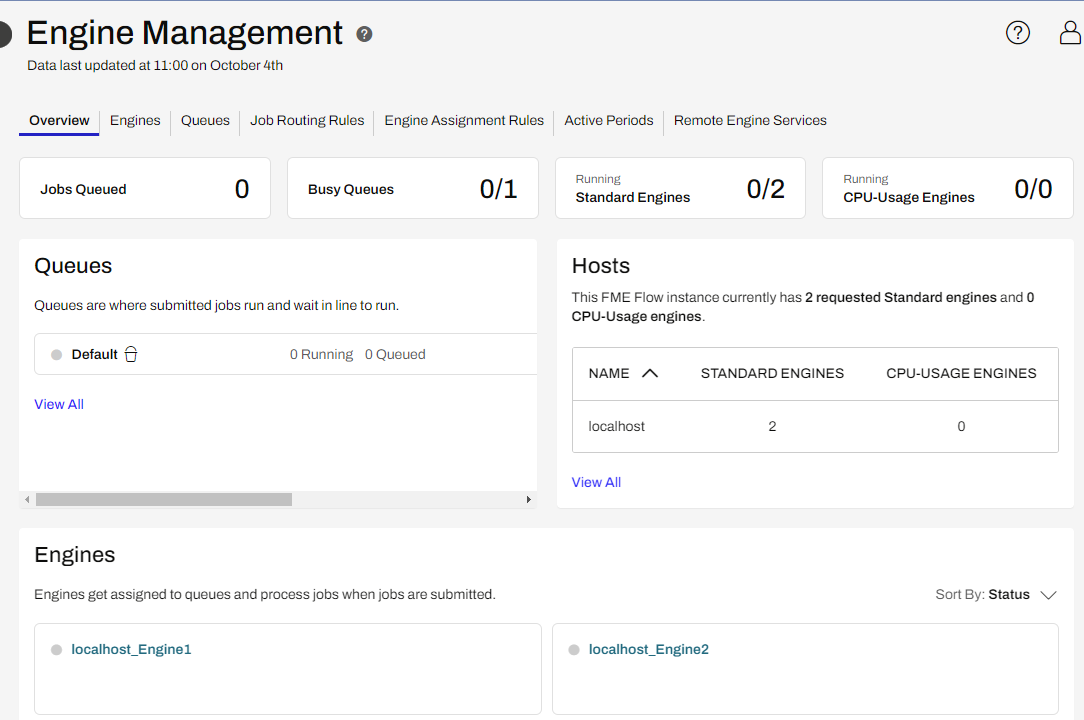Open the Job Routing Rules tab

(x=307, y=120)
